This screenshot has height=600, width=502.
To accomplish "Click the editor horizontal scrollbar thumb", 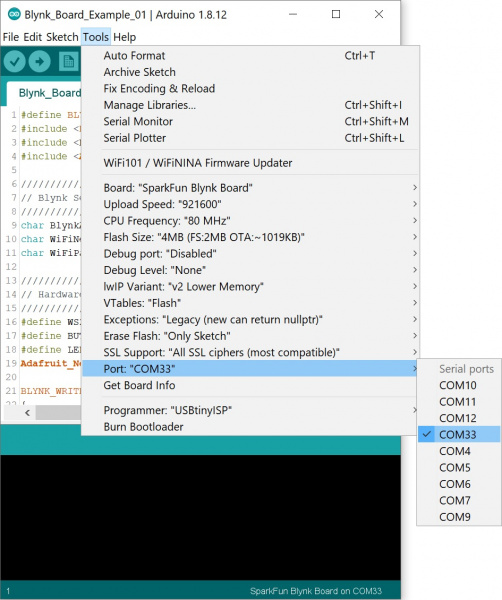I will (x=58, y=412).
